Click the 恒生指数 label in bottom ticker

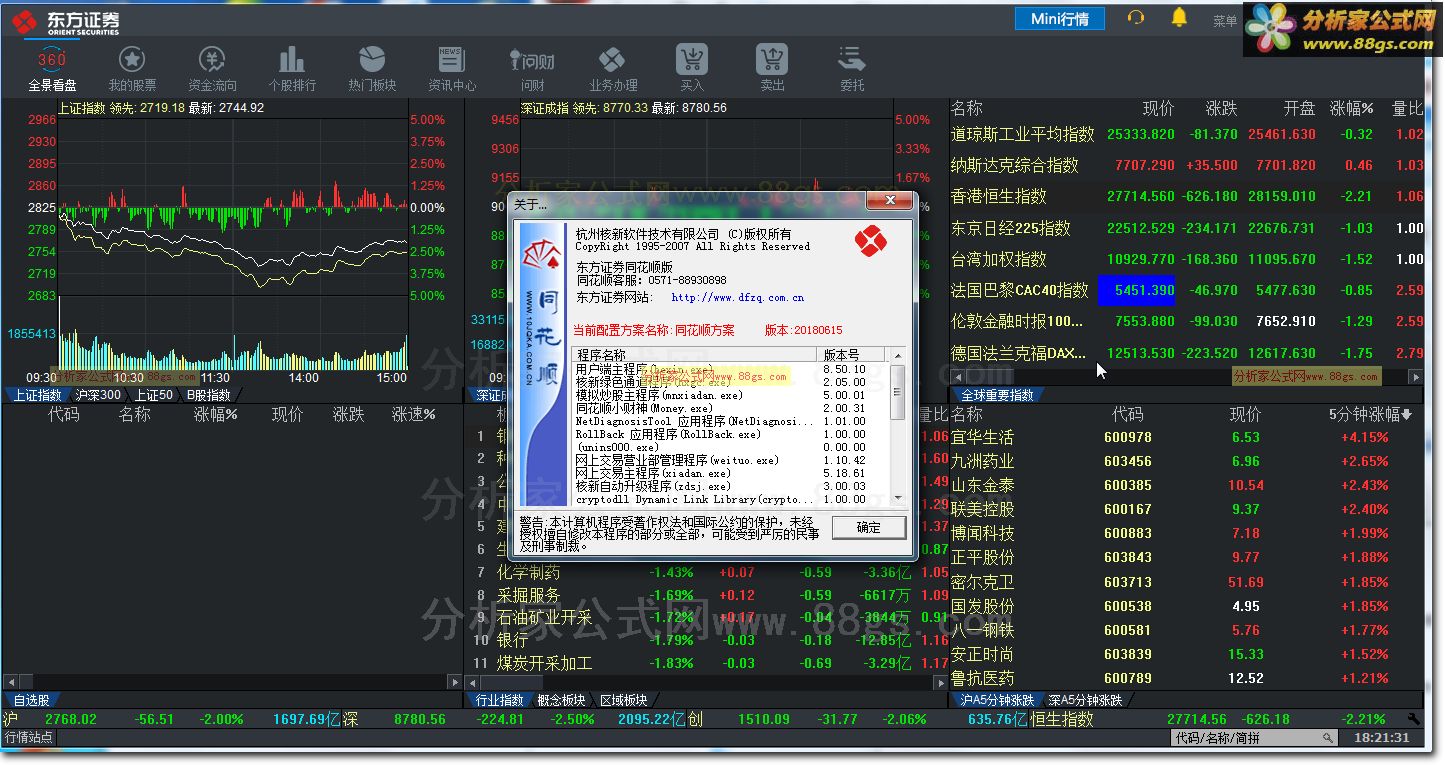pyautogui.click(x=1062, y=719)
